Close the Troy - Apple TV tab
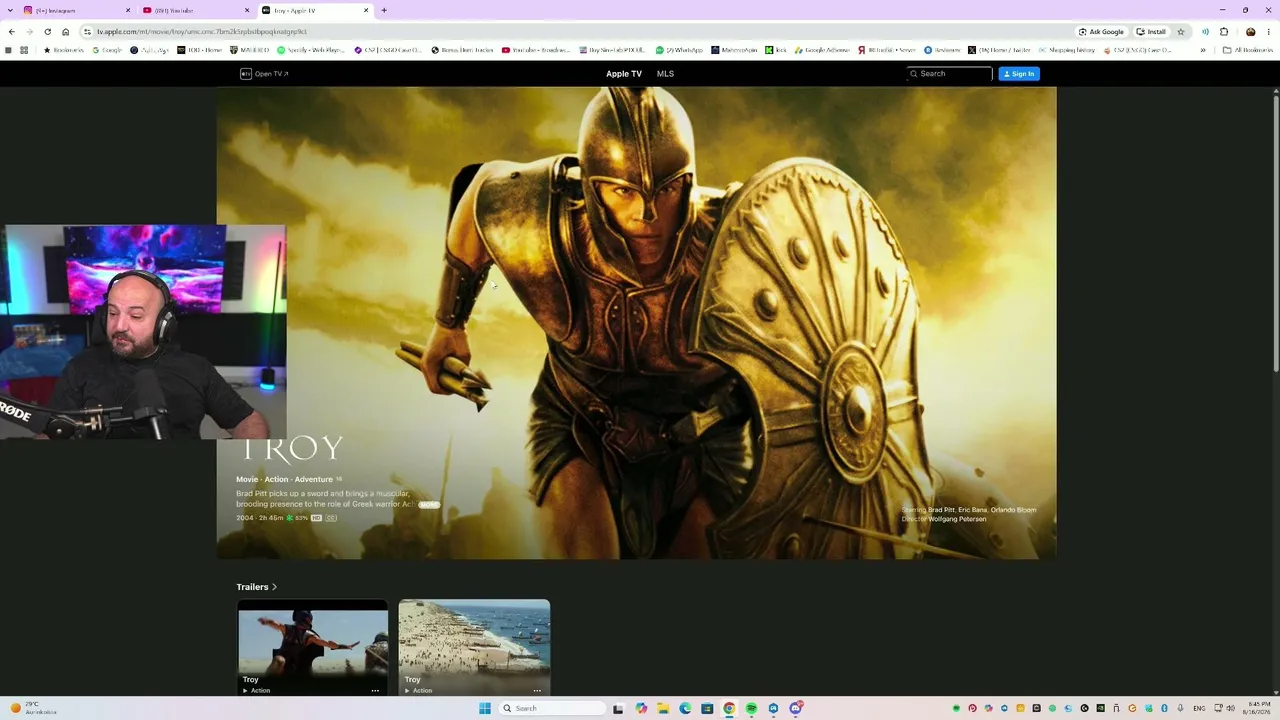This screenshot has height=720, width=1280. [x=366, y=10]
